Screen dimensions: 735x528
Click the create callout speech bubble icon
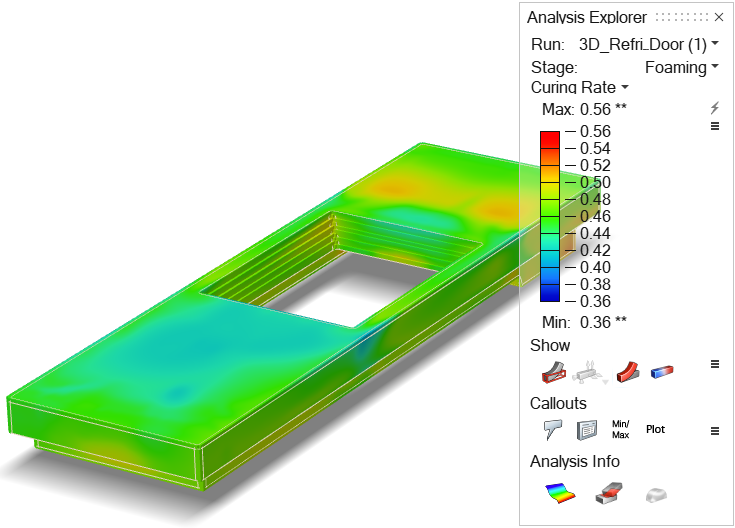[x=553, y=430]
